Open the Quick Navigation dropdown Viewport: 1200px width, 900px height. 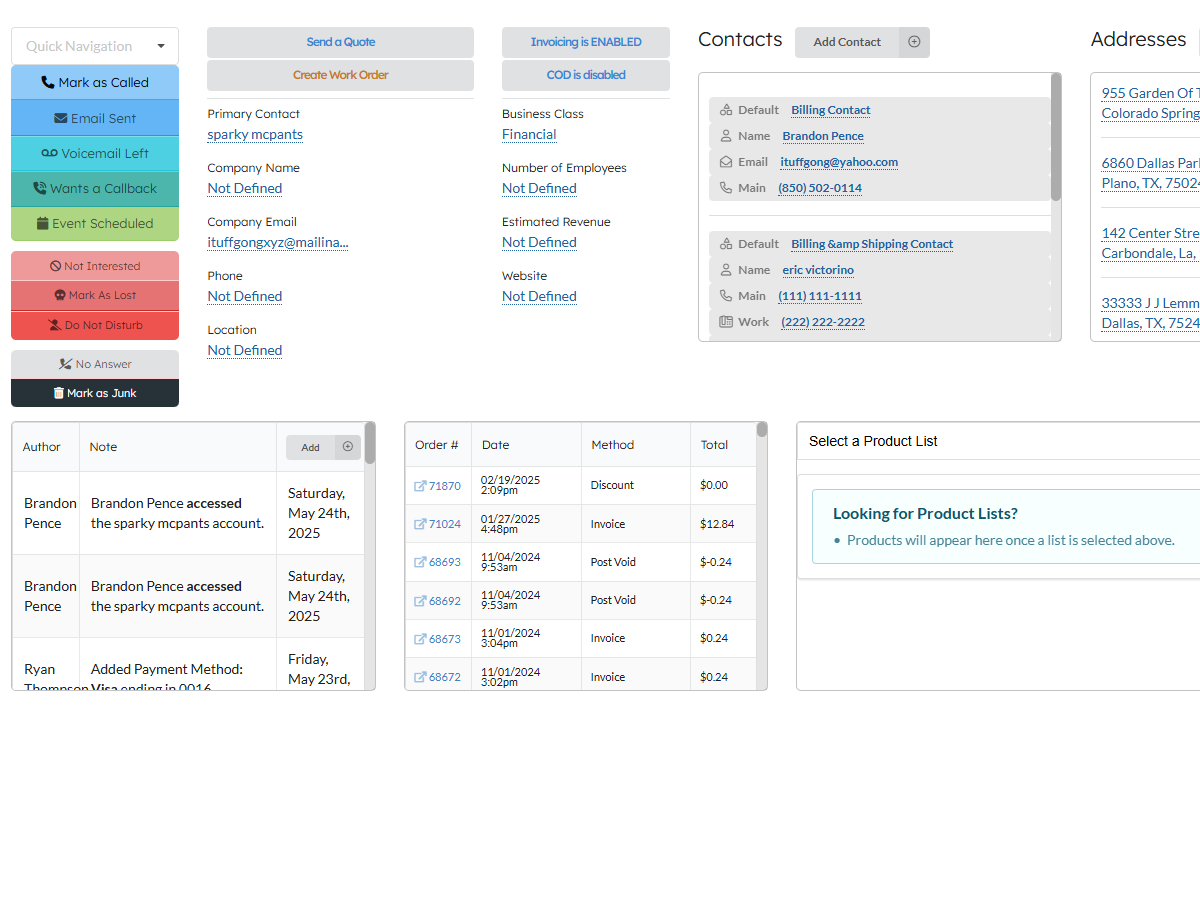[95, 46]
